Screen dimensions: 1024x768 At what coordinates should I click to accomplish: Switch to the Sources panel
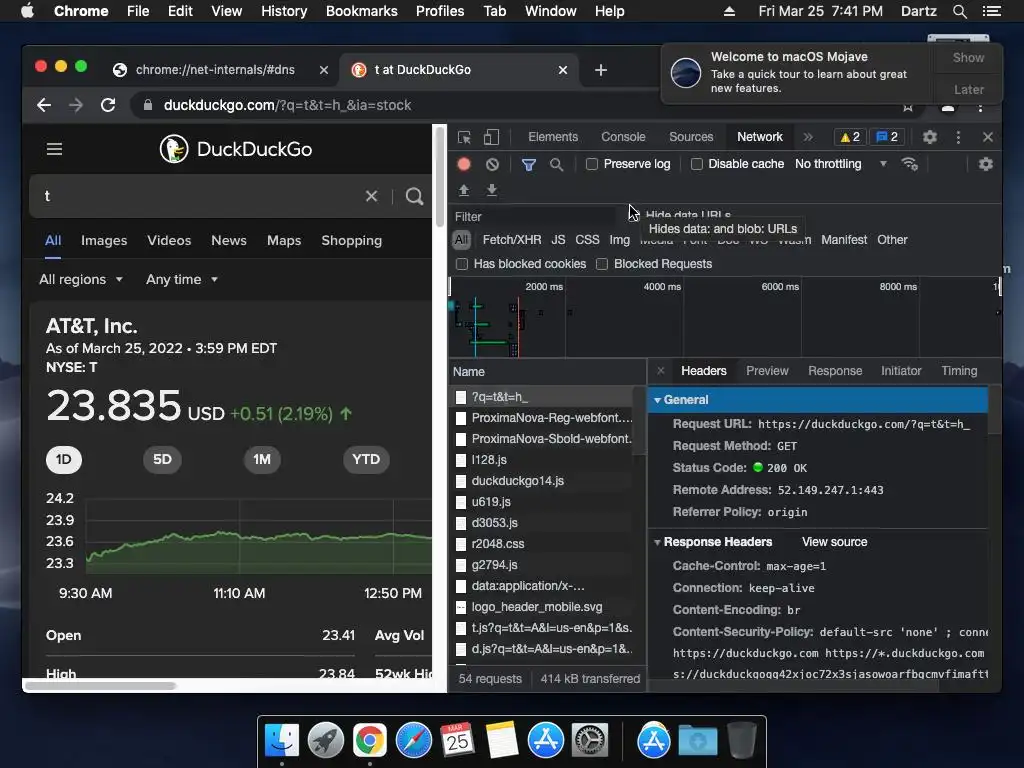tap(691, 137)
